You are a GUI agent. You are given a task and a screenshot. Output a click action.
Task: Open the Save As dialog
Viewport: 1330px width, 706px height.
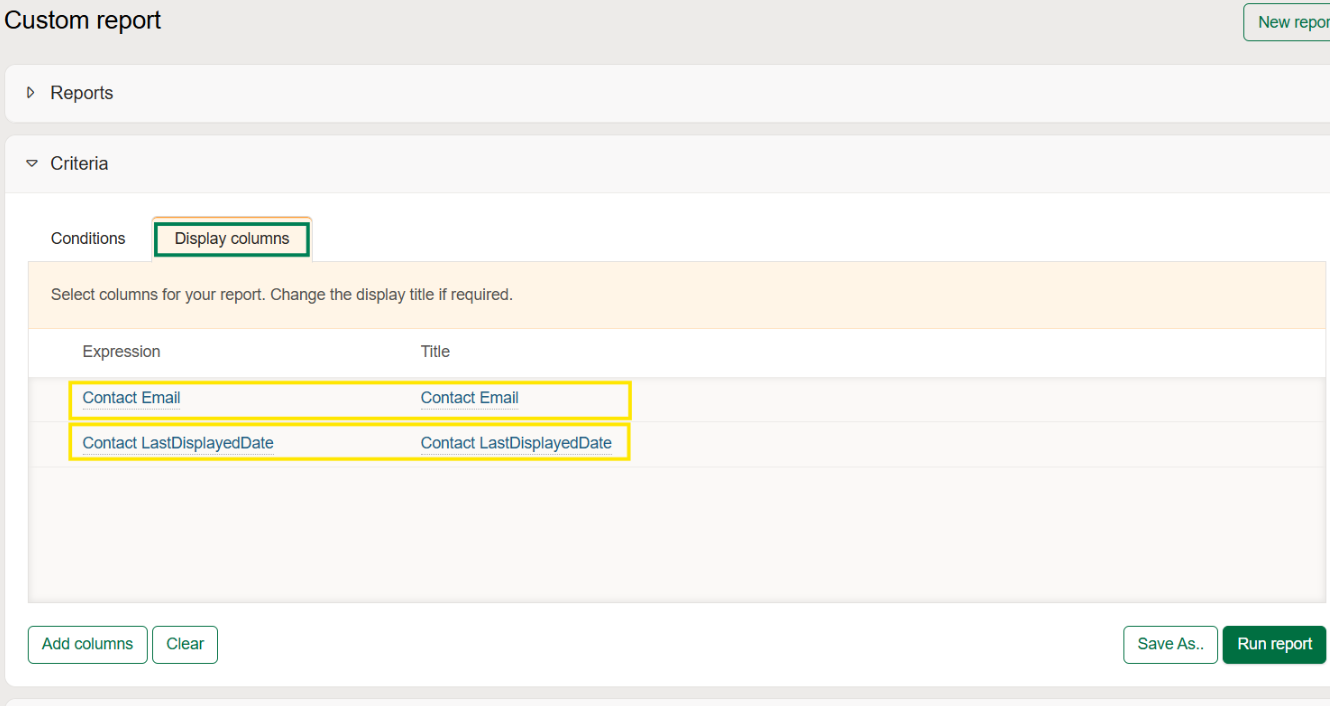[x=1170, y=644]
